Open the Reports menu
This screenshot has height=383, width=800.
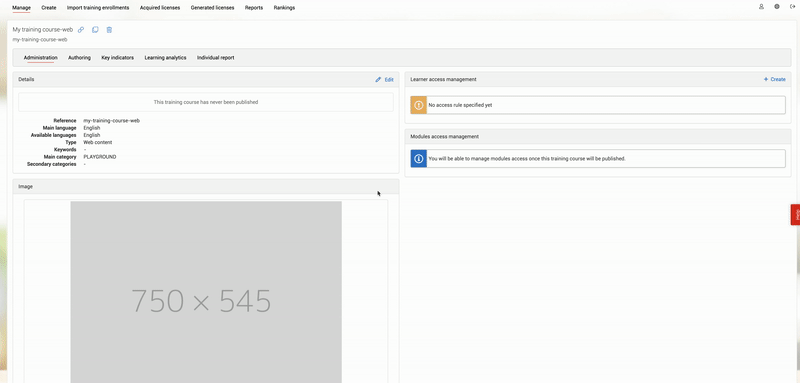tap(254, 8)
